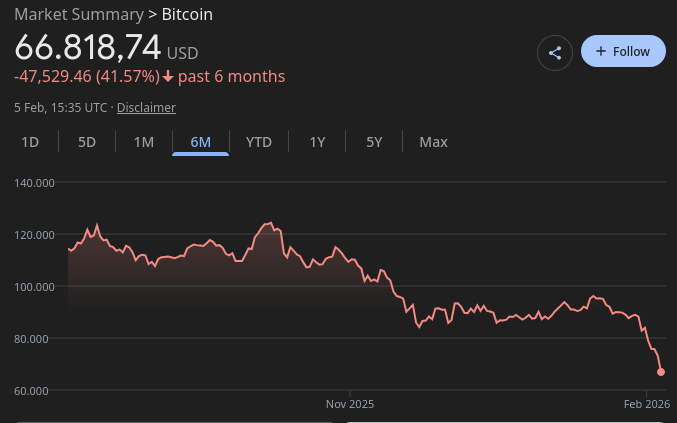Click the 66.818,74 price value

88,48
